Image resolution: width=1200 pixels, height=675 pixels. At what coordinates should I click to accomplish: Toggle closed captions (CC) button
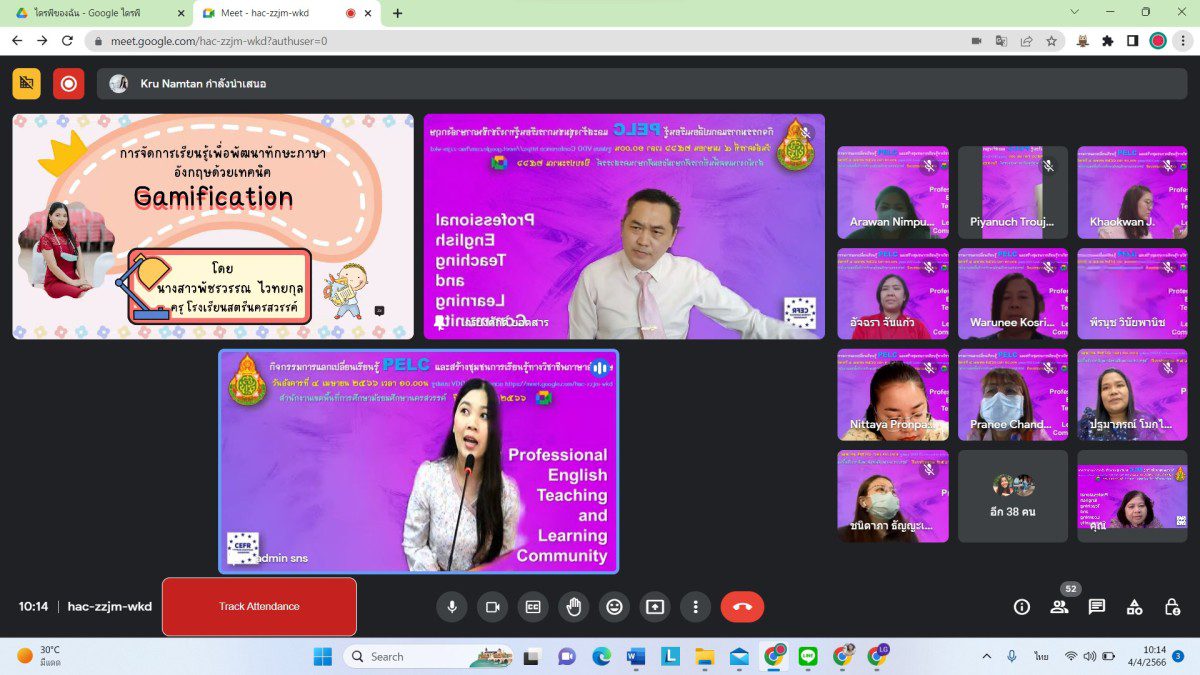click(533, 606)
